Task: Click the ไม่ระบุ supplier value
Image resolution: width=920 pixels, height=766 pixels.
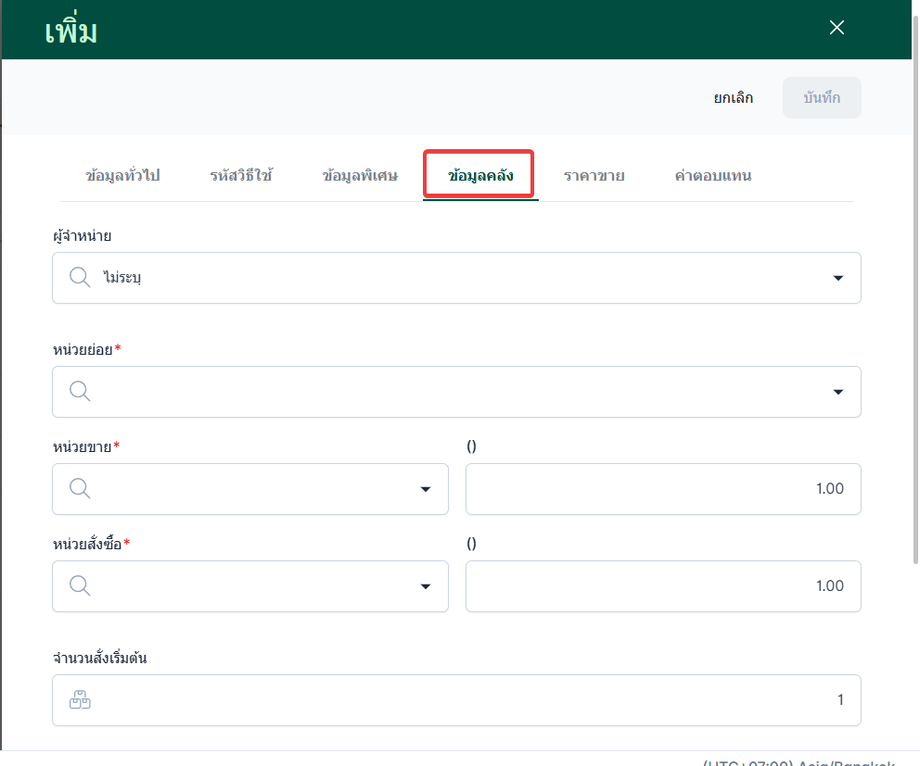Action: click(123, 277)
